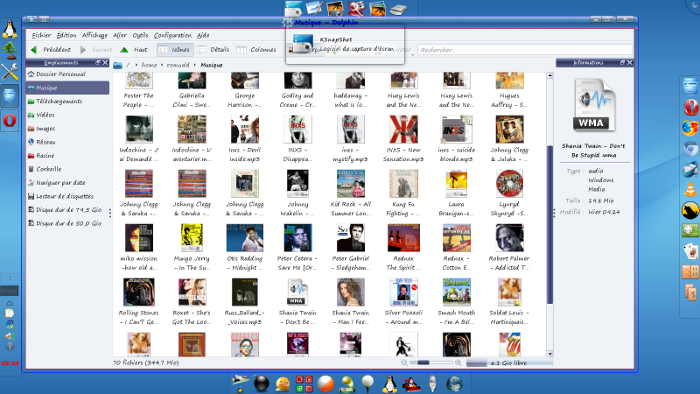Image resolution: width=700 pixels, height=394 pixels.
Task: Click the breadcrumb location folder icon
Action: click(x=117, y=65)
